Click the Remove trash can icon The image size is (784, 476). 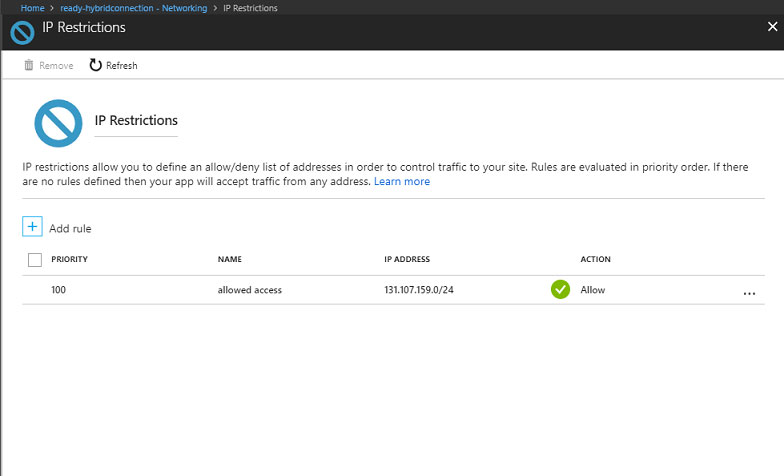tap(29, 65)
